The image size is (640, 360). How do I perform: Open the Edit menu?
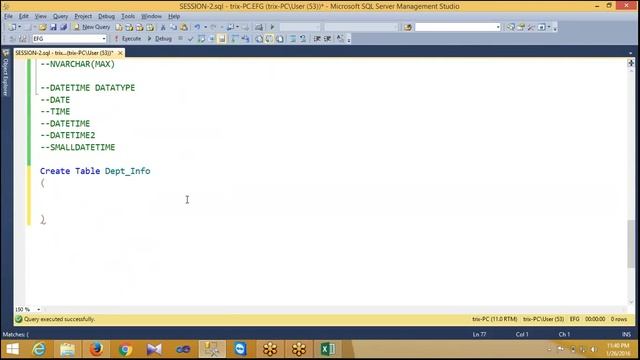pos(24,16)
